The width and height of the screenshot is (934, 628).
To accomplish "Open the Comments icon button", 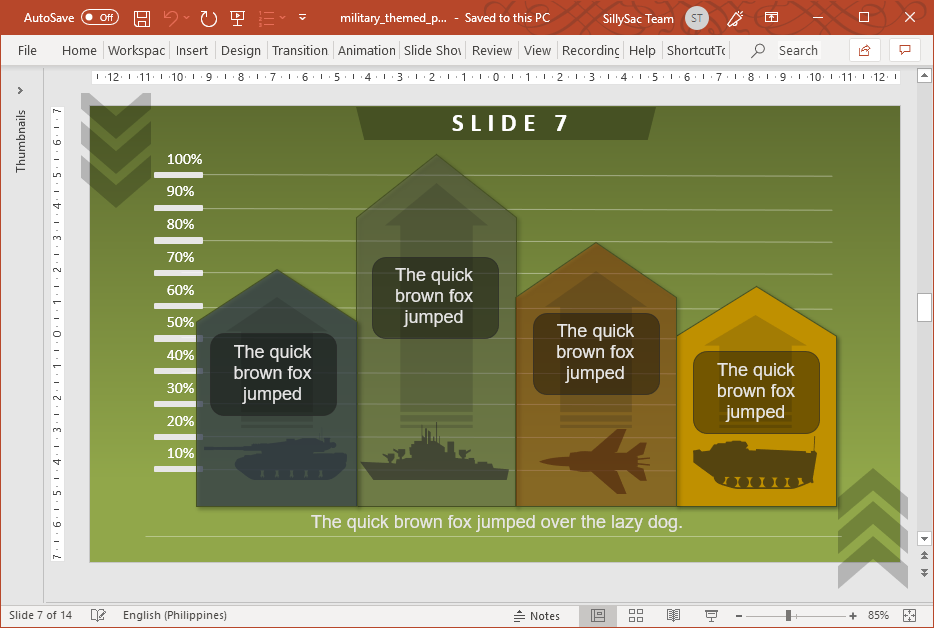I will tap(905, 50).
